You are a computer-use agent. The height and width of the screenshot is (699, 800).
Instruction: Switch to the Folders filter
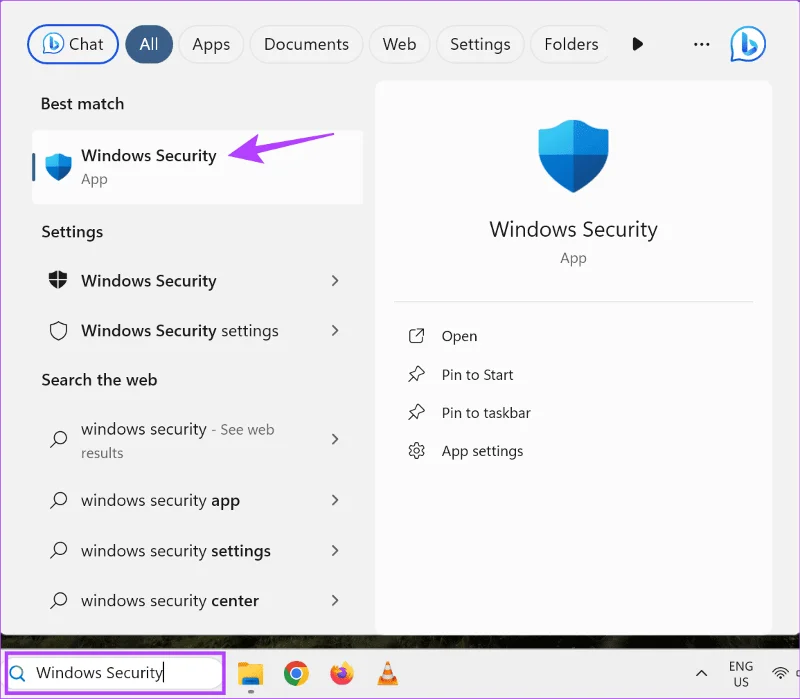click(x=571, y=44)
